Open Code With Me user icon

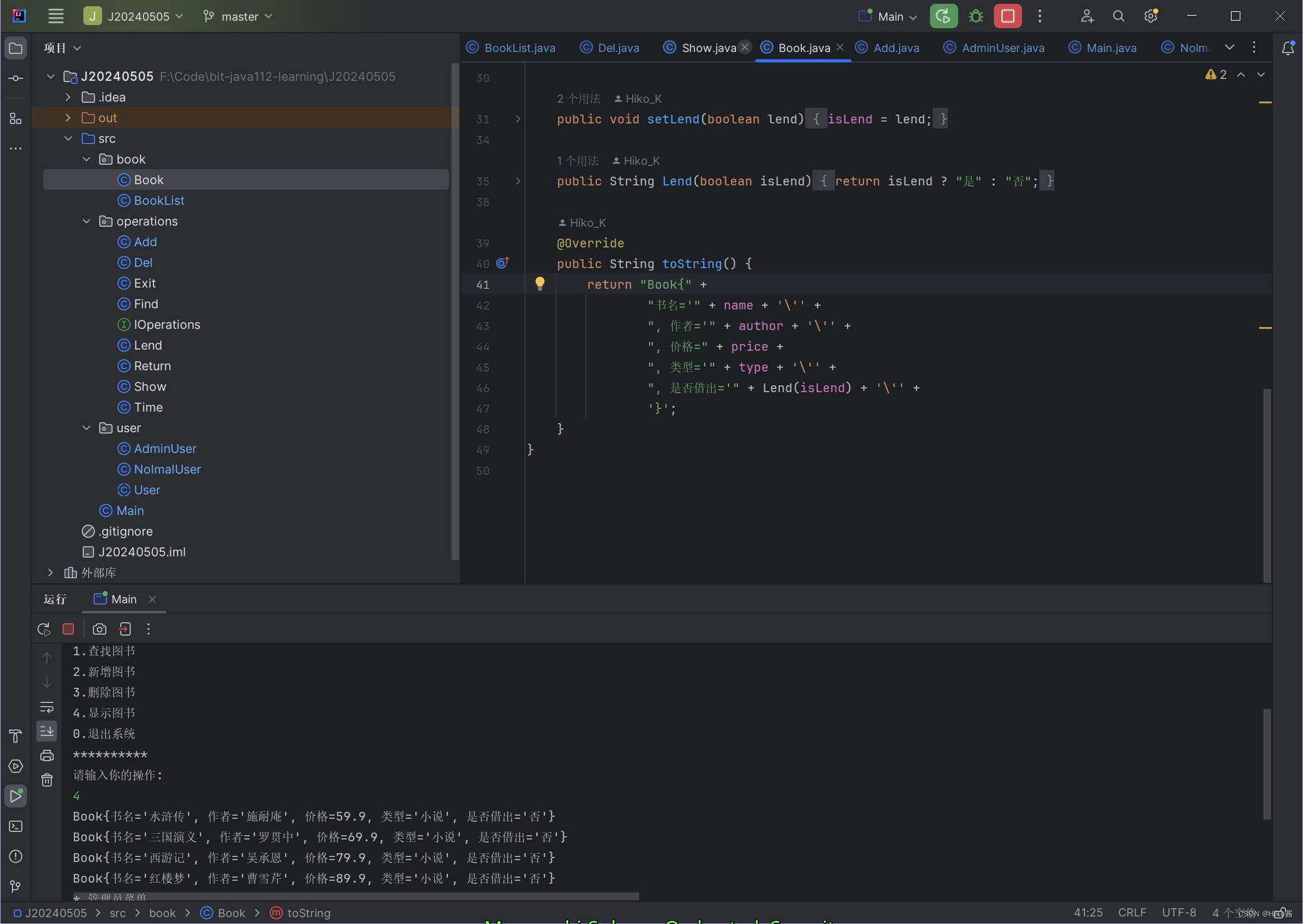click(1087, 16)
